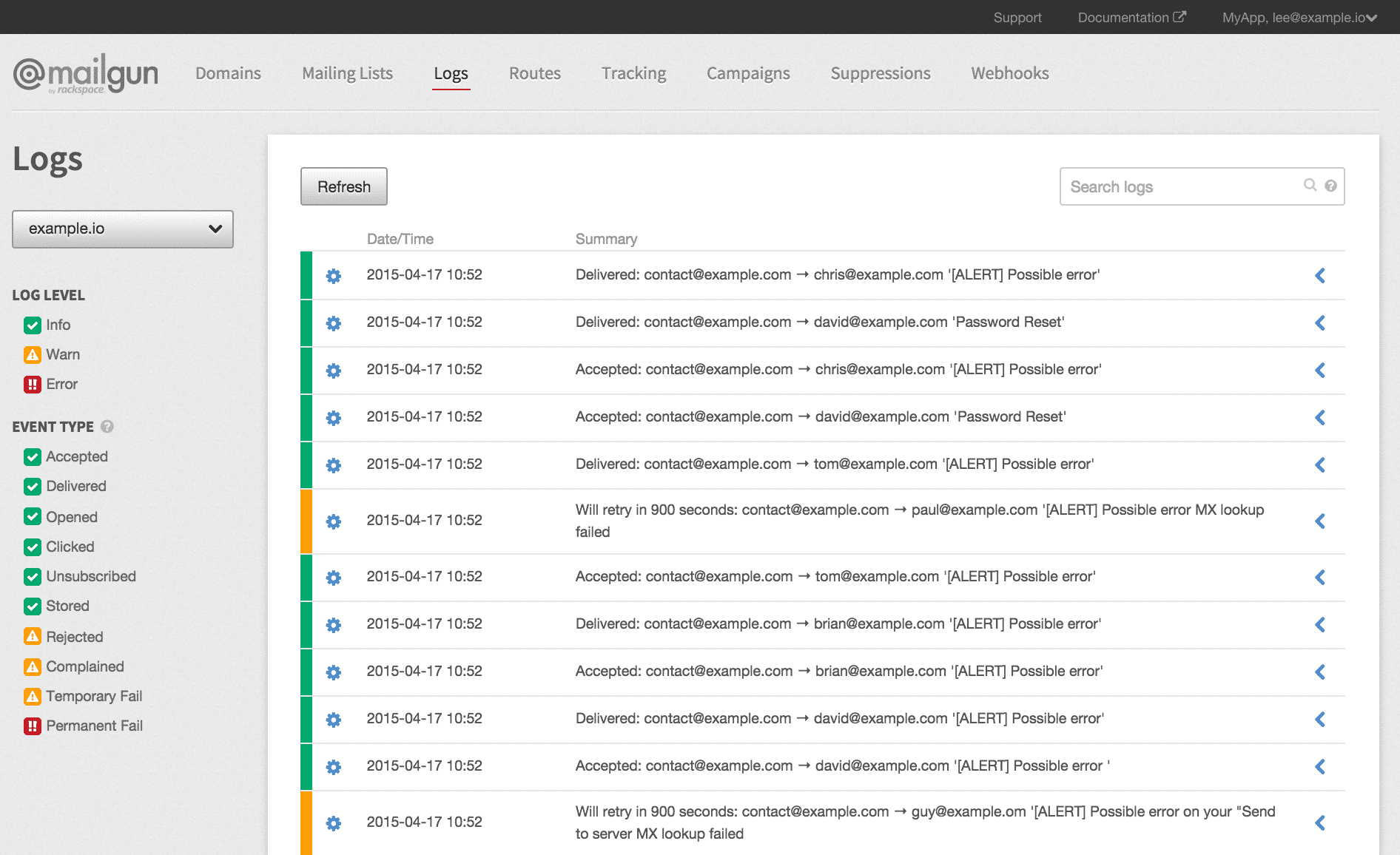Click the orange status bar on paul@example.com row

click(306, 521)
